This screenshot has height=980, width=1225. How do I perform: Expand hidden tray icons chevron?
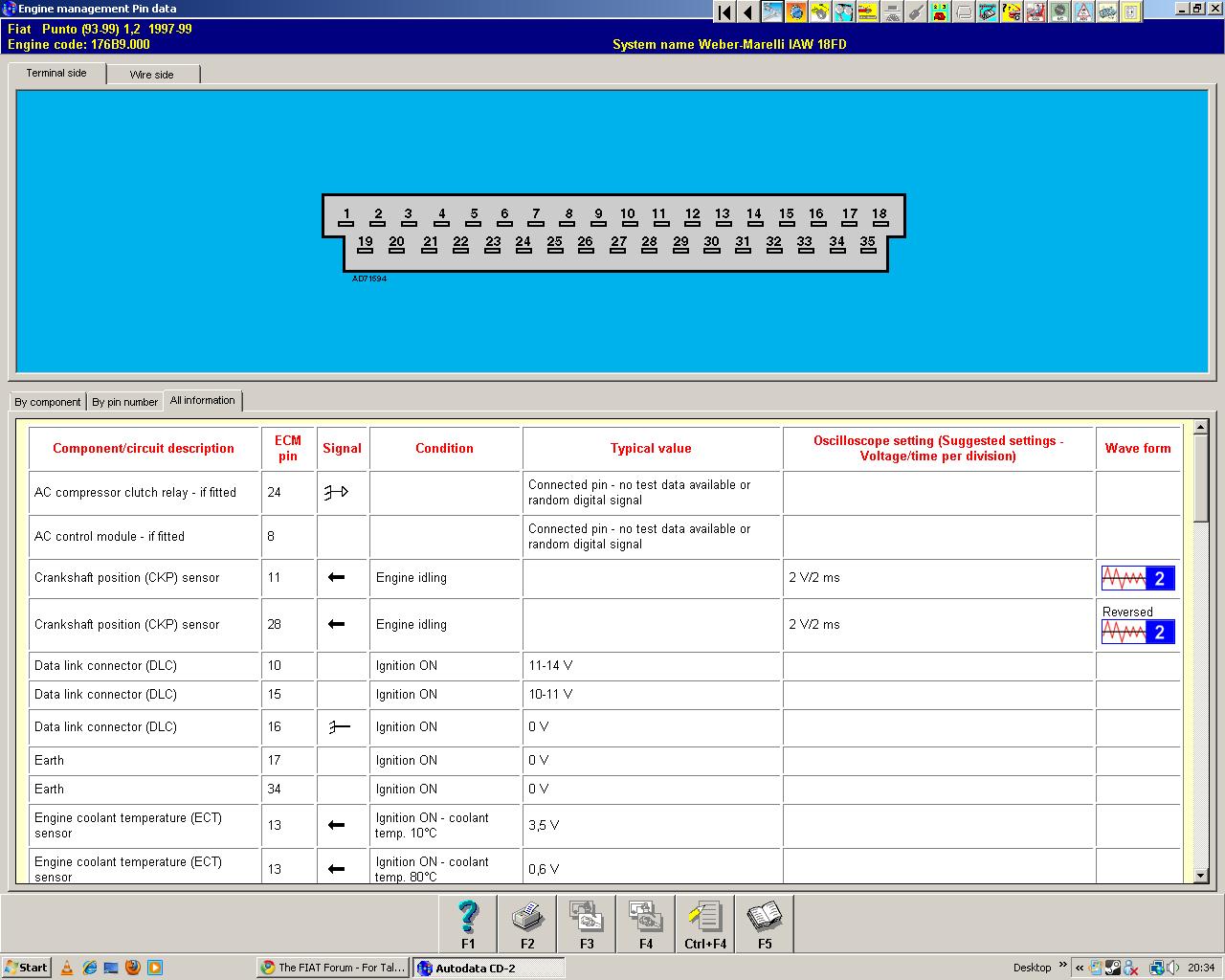click(1080, 968)
